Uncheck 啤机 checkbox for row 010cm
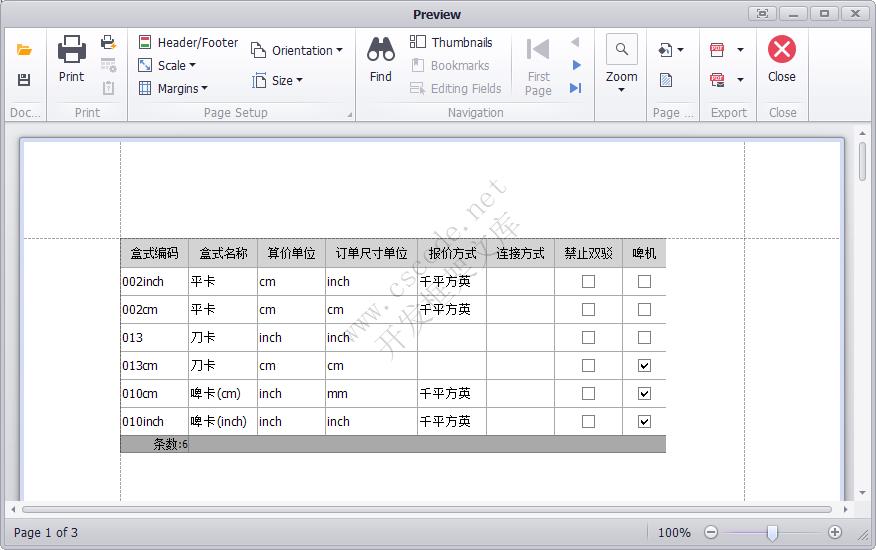The height and width of the screenshot is (550, 876). (x=644, y=393)
